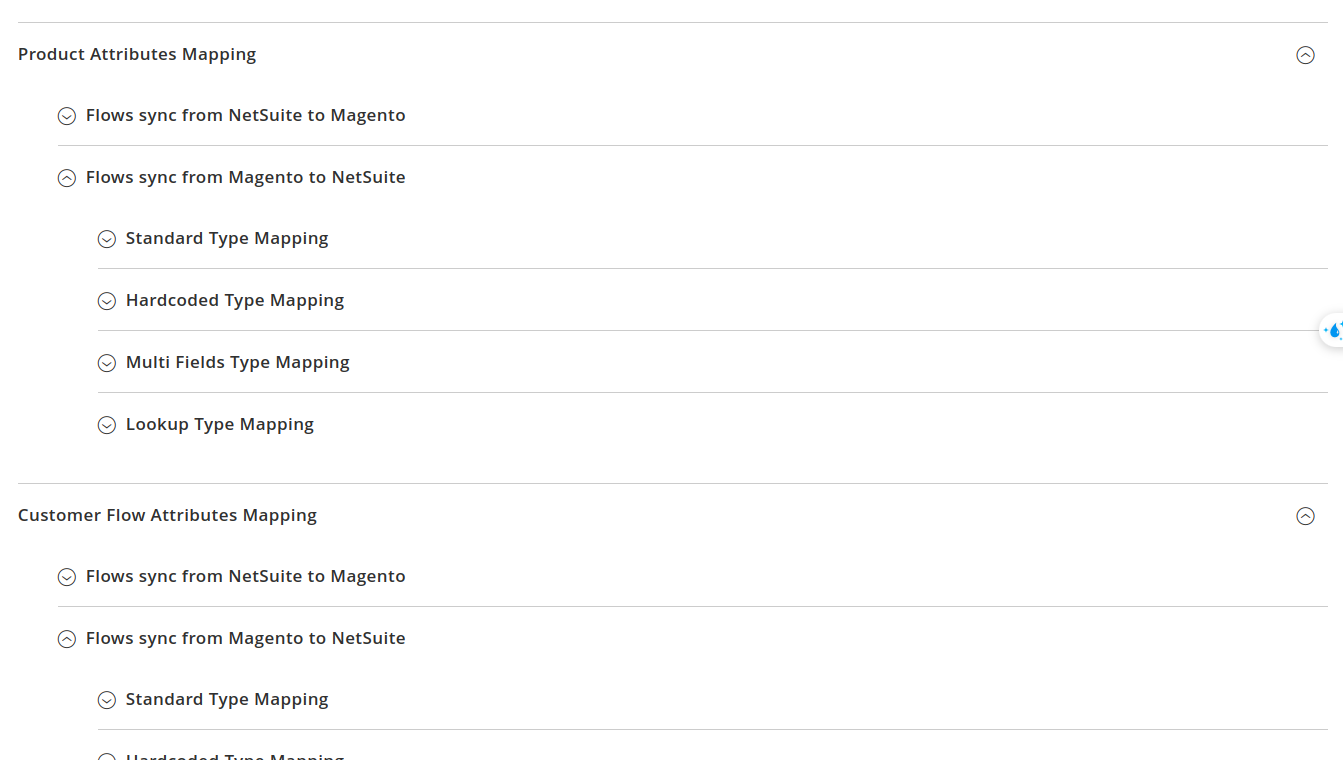Click up-chevron icon of product Magento to NetSuite flows
The height and width of the screenshot is (760, 1343).
(x=67, y=178)
